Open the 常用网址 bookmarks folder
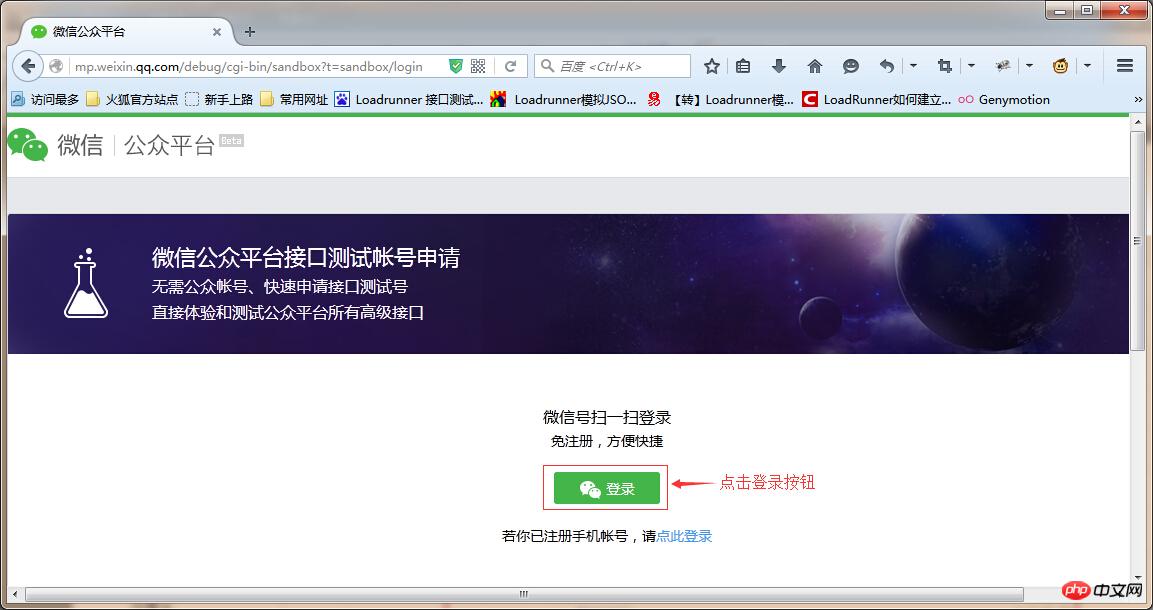 [300, 99]
